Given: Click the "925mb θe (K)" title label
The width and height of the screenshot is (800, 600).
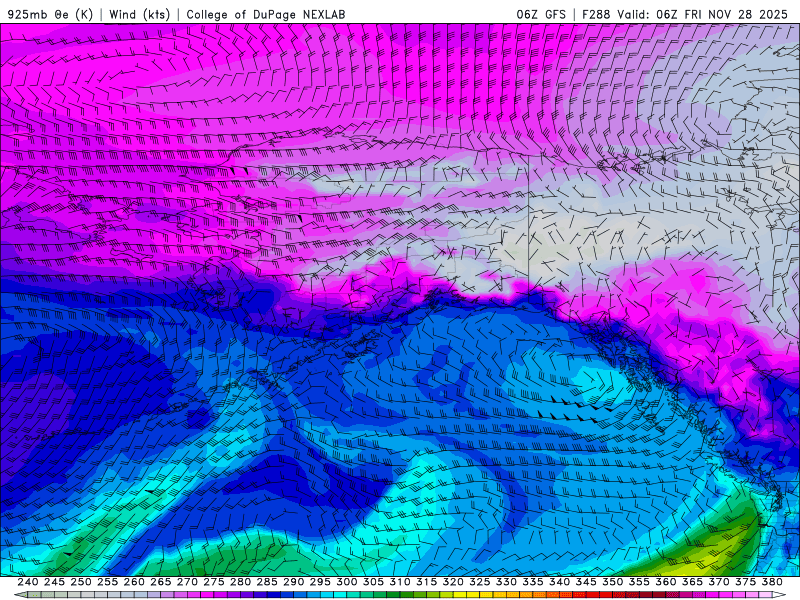Looking at the screenshot, I should click(51, 14).
